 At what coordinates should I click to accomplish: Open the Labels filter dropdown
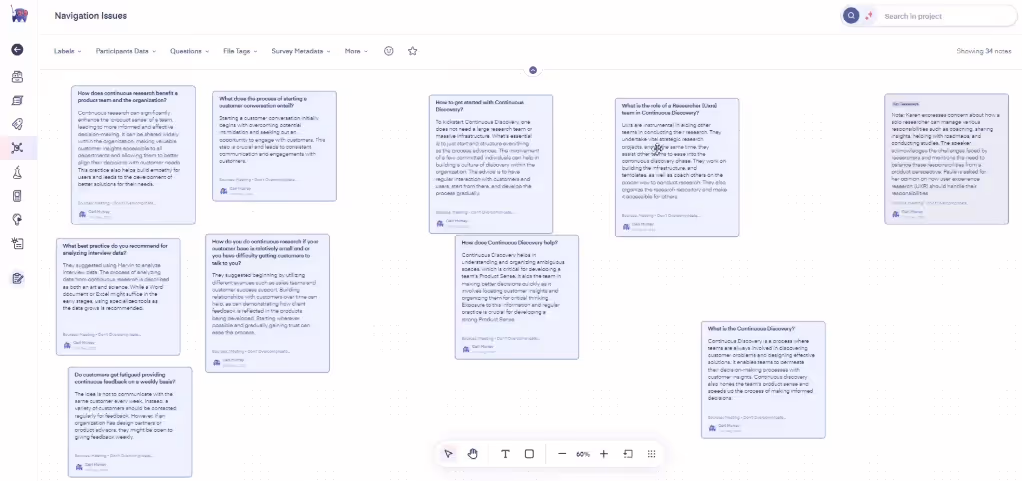pos(68,51)
